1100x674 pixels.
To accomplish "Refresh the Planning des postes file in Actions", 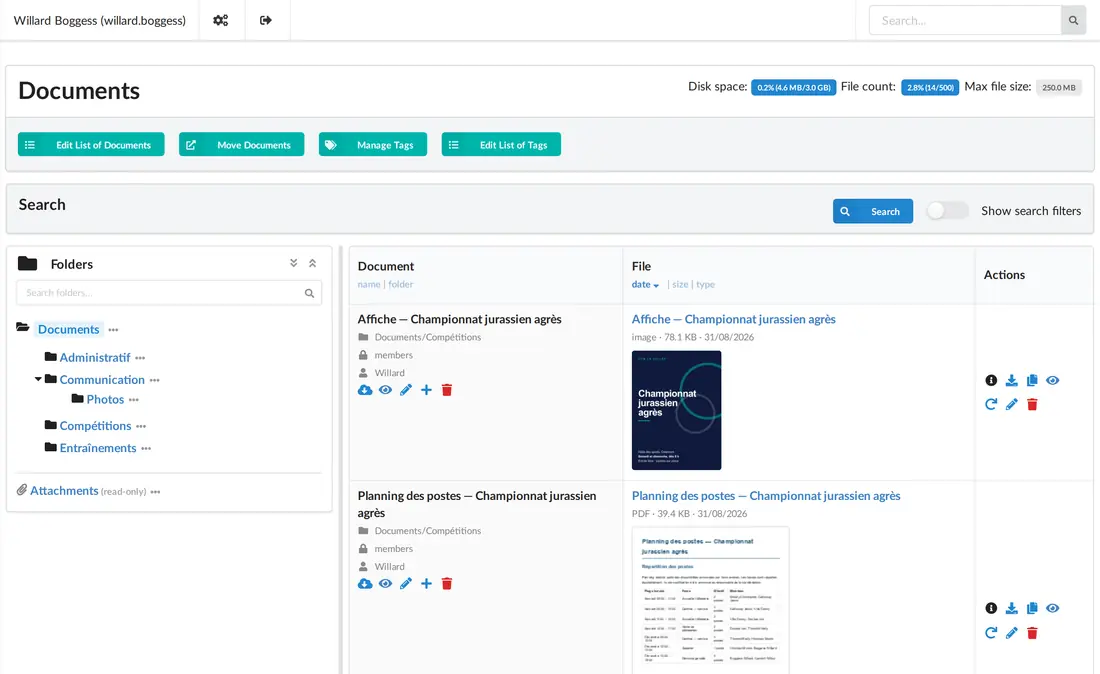I will click(x=991, y=633).
